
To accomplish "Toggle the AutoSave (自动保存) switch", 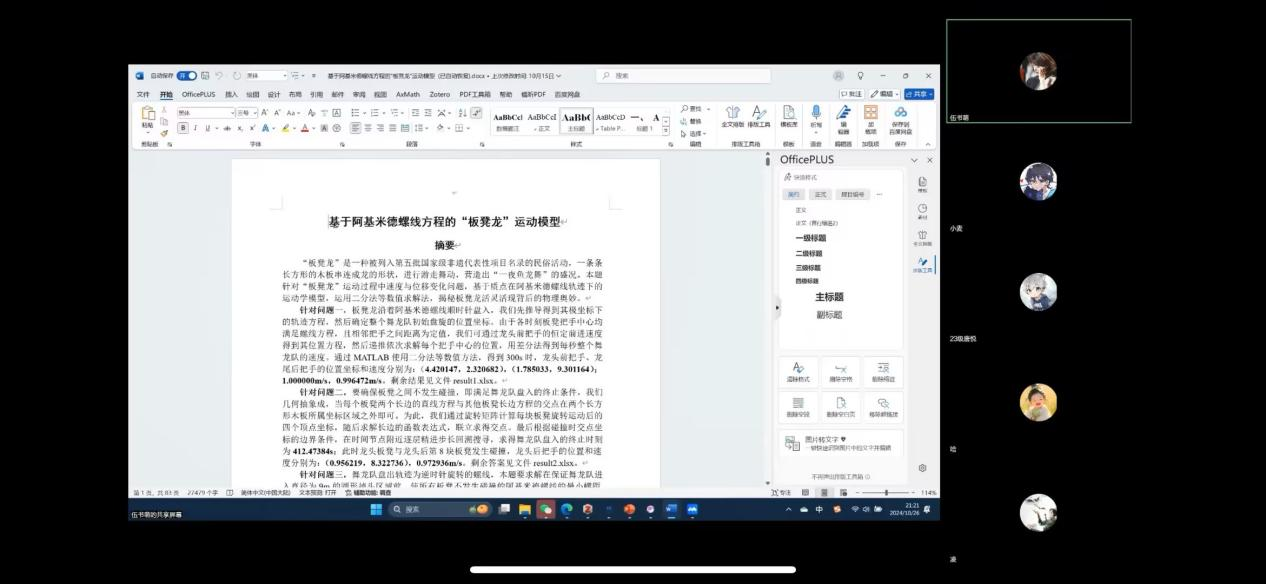I will point(187,76).
